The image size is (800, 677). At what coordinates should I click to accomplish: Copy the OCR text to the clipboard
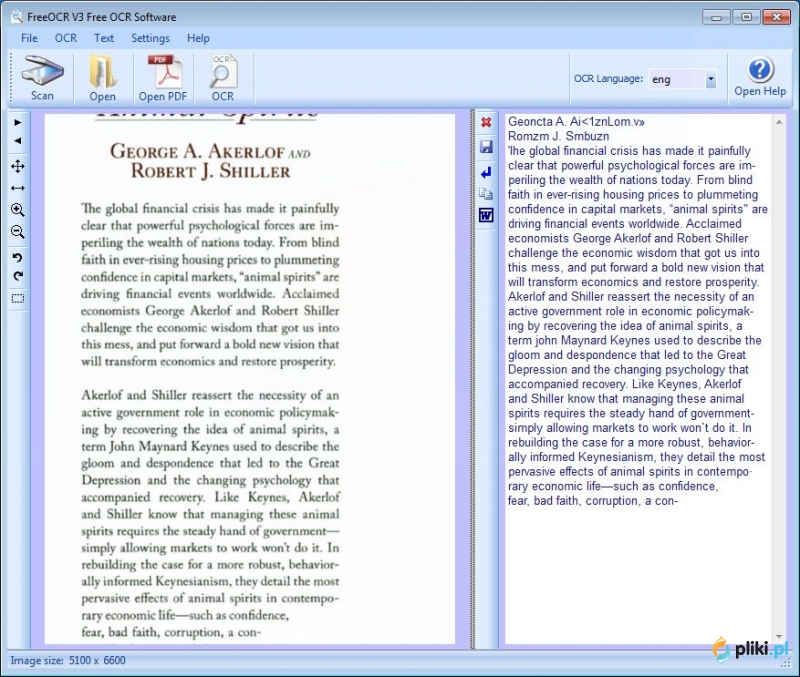[x=486, y=194]
